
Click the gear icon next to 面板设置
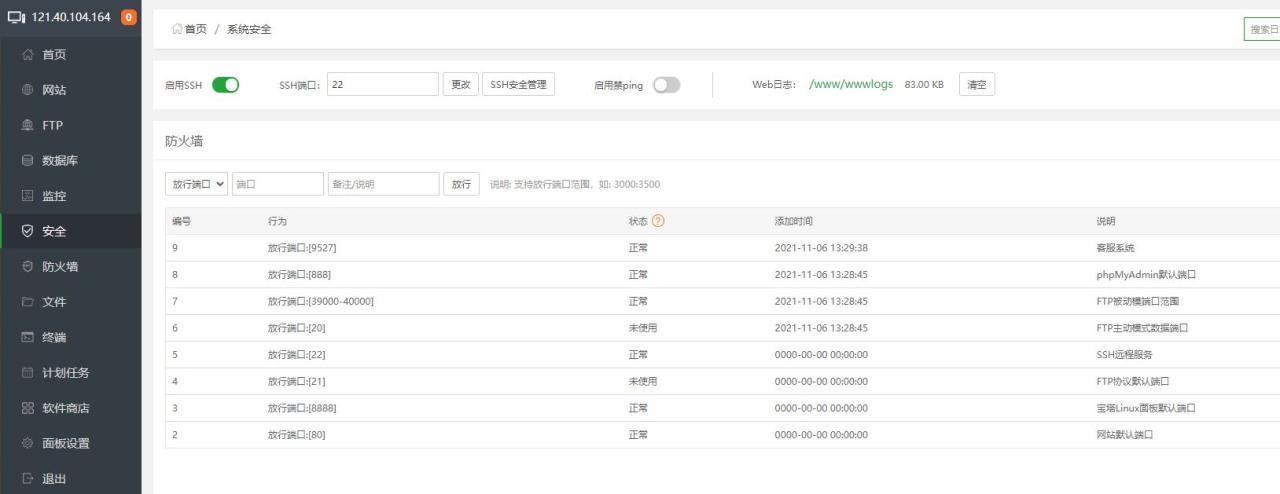point(27,443)
